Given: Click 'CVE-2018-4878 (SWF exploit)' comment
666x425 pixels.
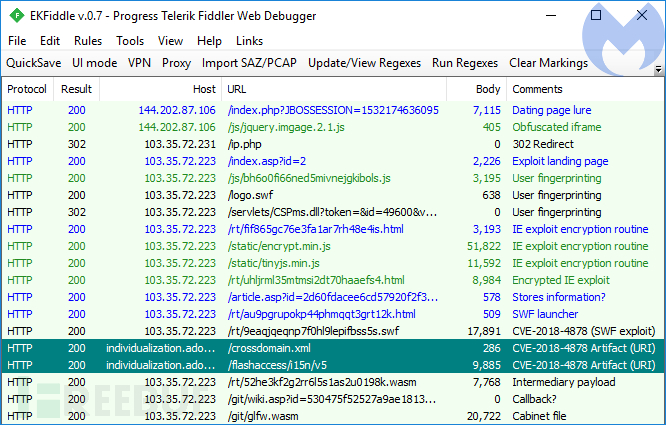Looking at the screenshot, I should (584, 331).
